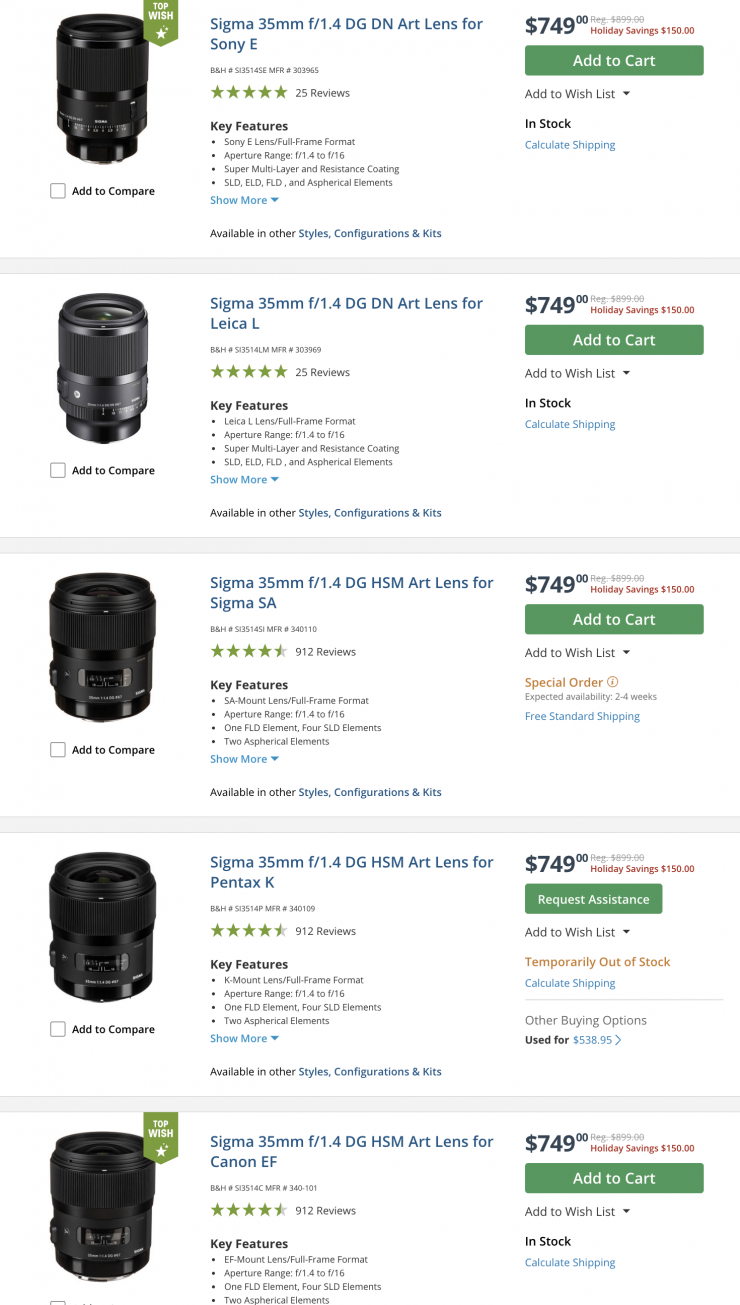The width and height of the screenshot is (740, 1305).
Task: Check Add to Compare for Leica L lens
Action: pos(58,470)
